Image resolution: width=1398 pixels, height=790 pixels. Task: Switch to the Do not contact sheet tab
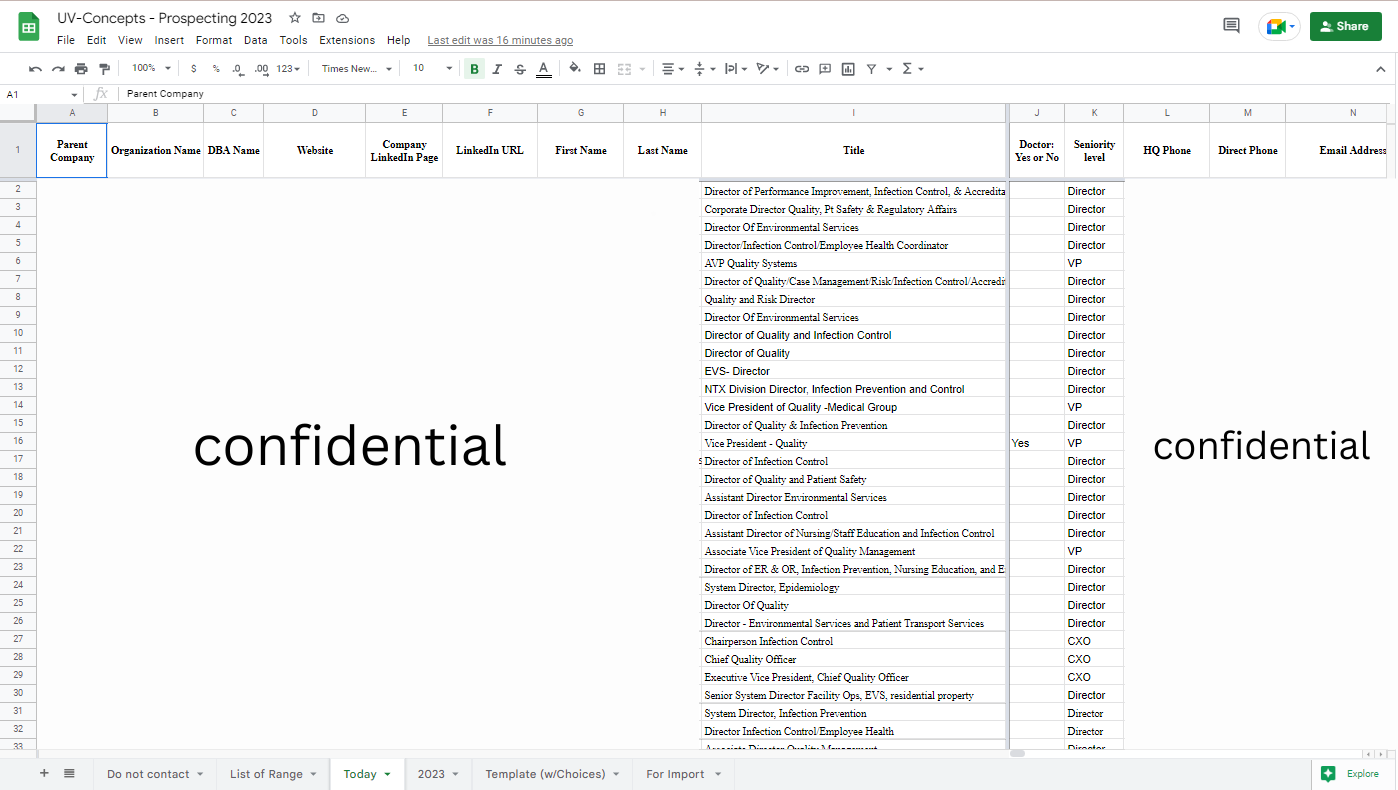148,774
